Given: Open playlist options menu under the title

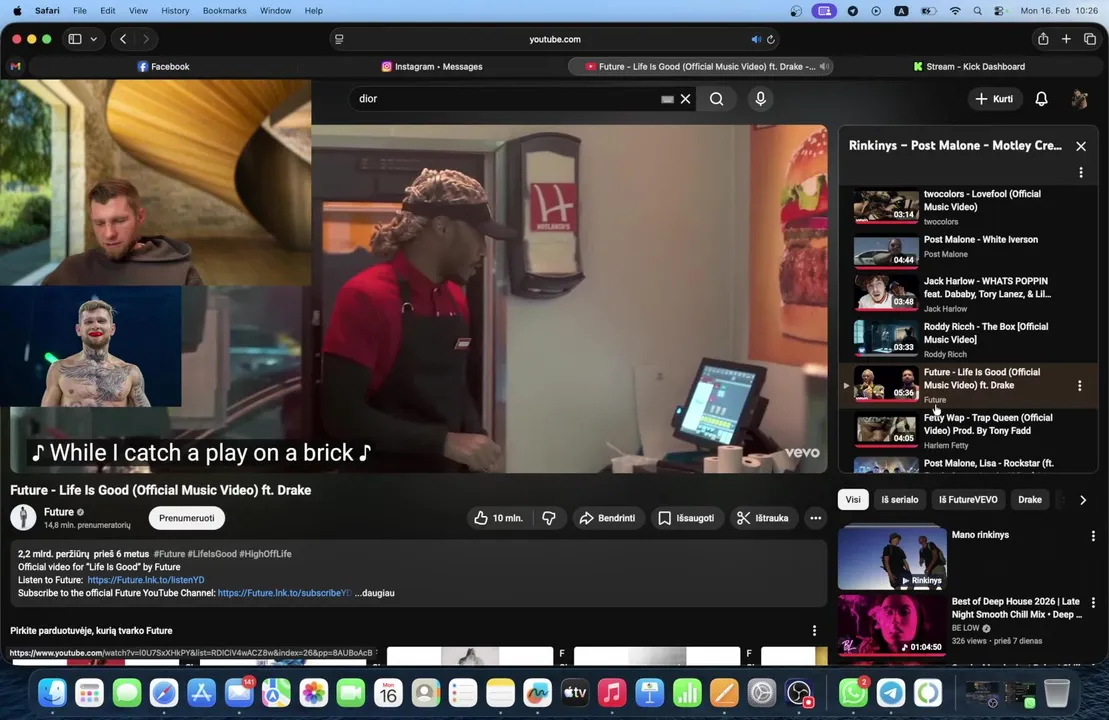Looking at the screenshot, I should [x=1081, y=173].
